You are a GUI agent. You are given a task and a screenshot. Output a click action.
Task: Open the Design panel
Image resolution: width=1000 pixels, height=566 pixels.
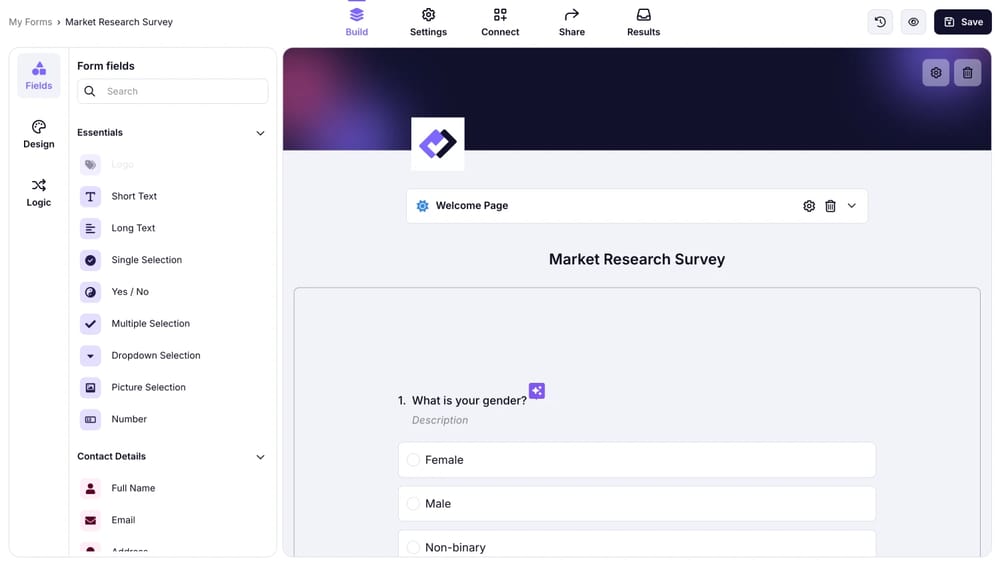point(39,134)
